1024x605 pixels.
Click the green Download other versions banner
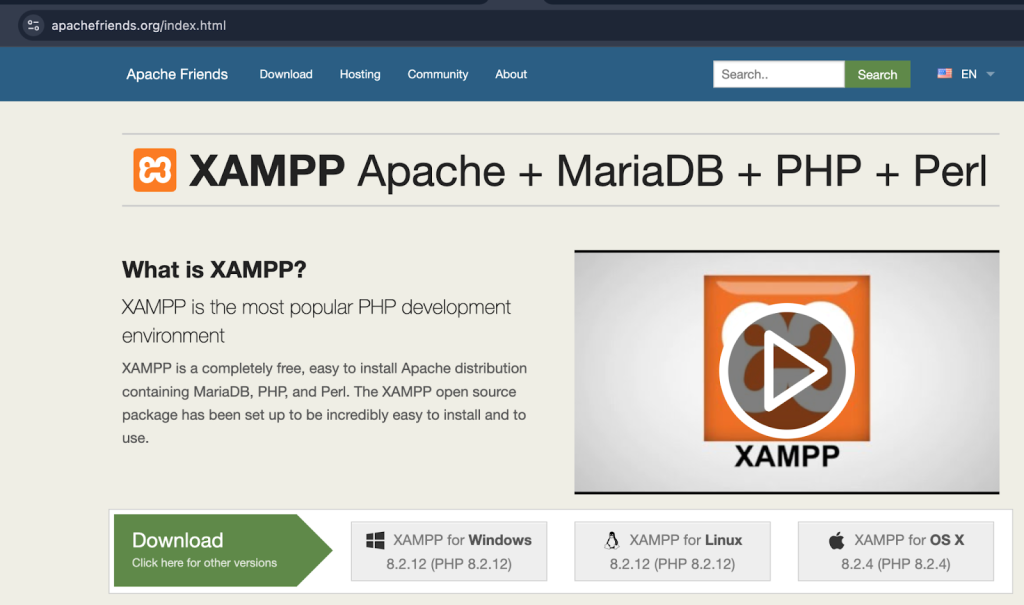(223, 550)
